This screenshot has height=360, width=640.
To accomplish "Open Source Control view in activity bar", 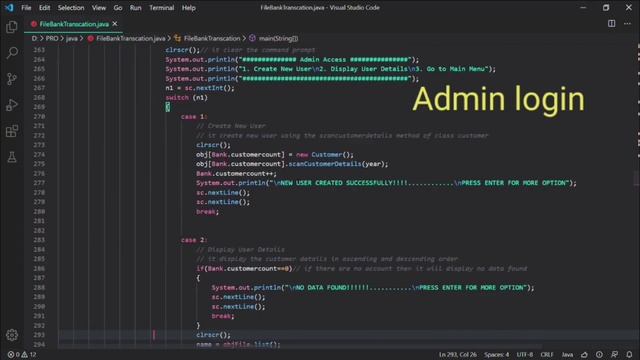I will tap(12, 79).
